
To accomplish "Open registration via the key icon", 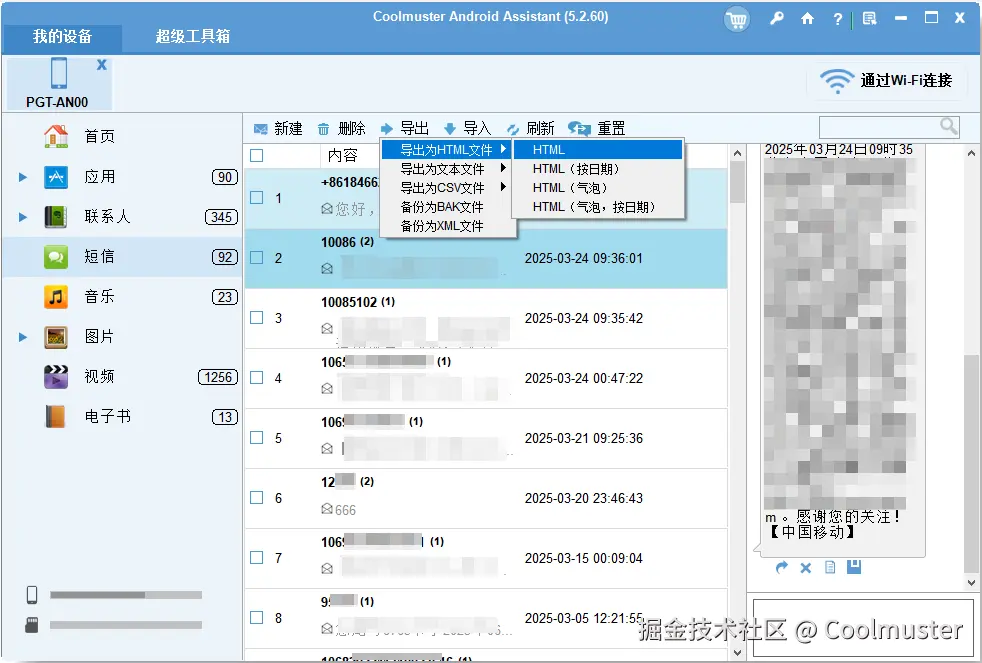I will click(777, 19).
